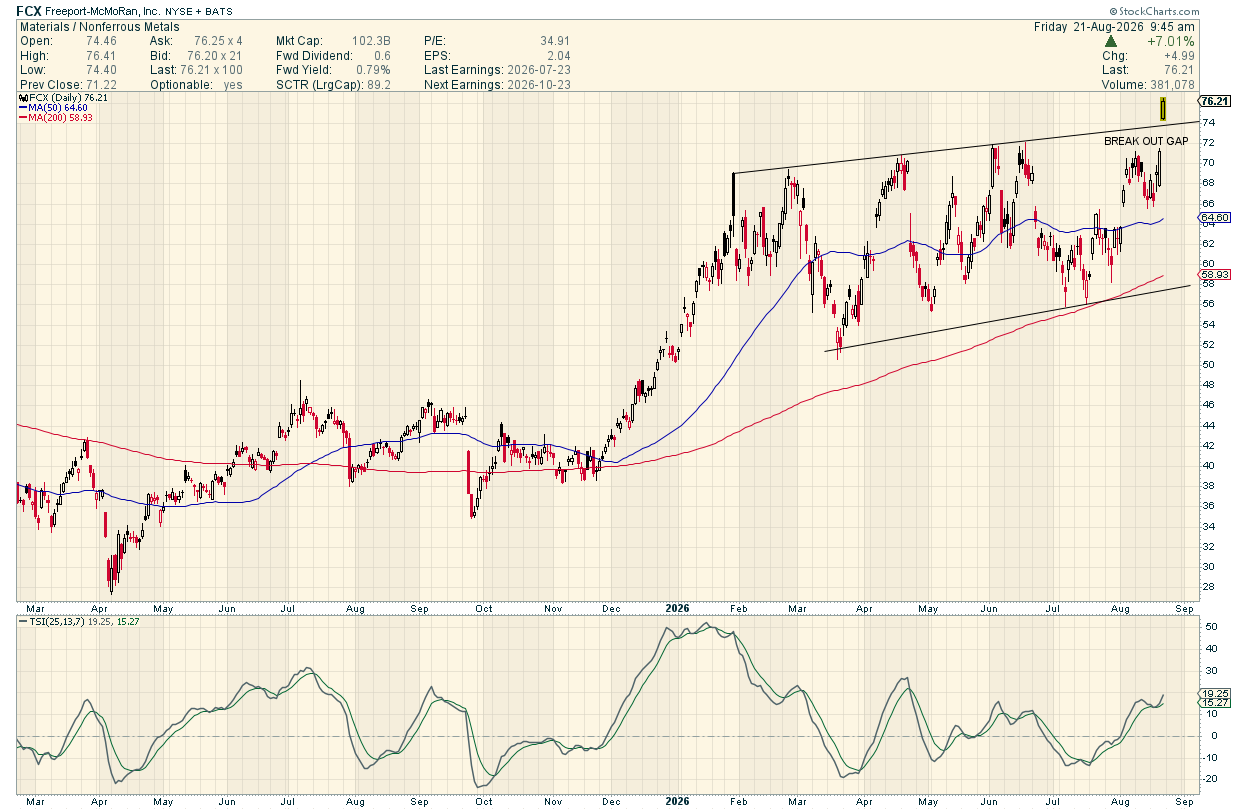The image size is (1240, 810).
Task: Click the Optionable yes field
Action: (x=194, y=85)
